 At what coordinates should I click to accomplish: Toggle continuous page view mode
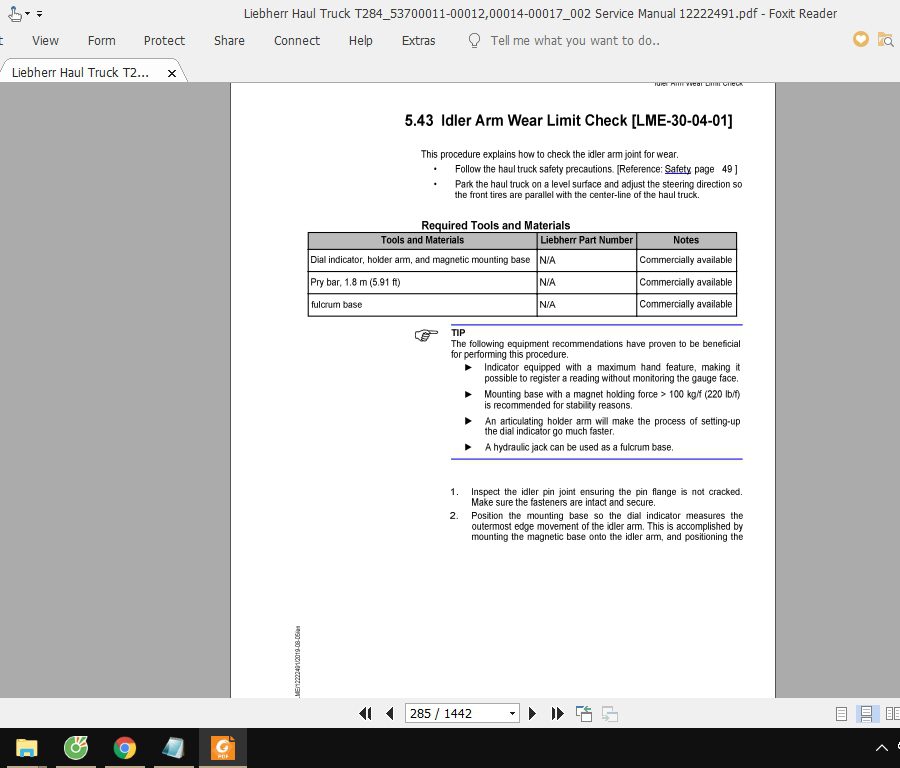(866, 714)
